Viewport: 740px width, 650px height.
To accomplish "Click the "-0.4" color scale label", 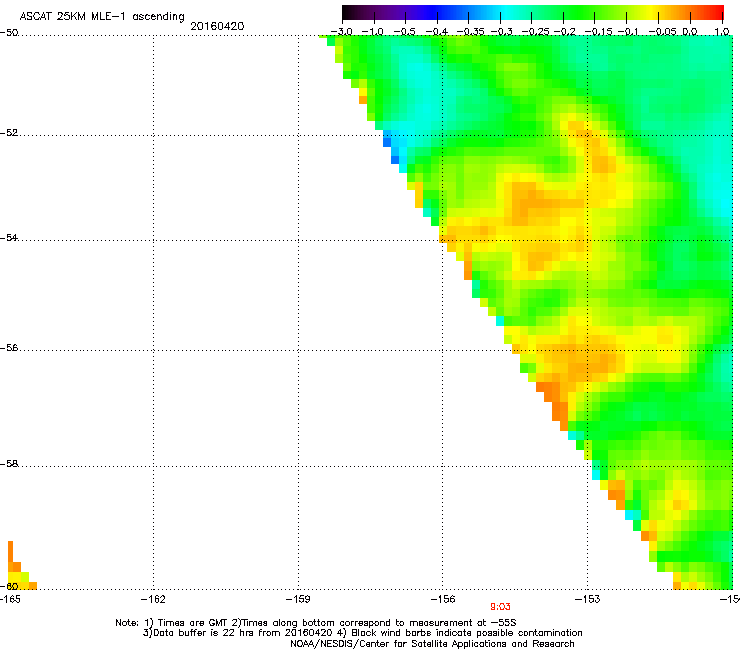I will tap(437, 32).
